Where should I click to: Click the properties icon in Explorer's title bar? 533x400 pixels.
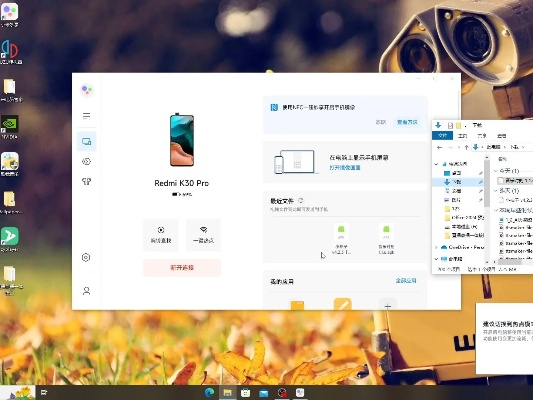[x=450, y=125]
